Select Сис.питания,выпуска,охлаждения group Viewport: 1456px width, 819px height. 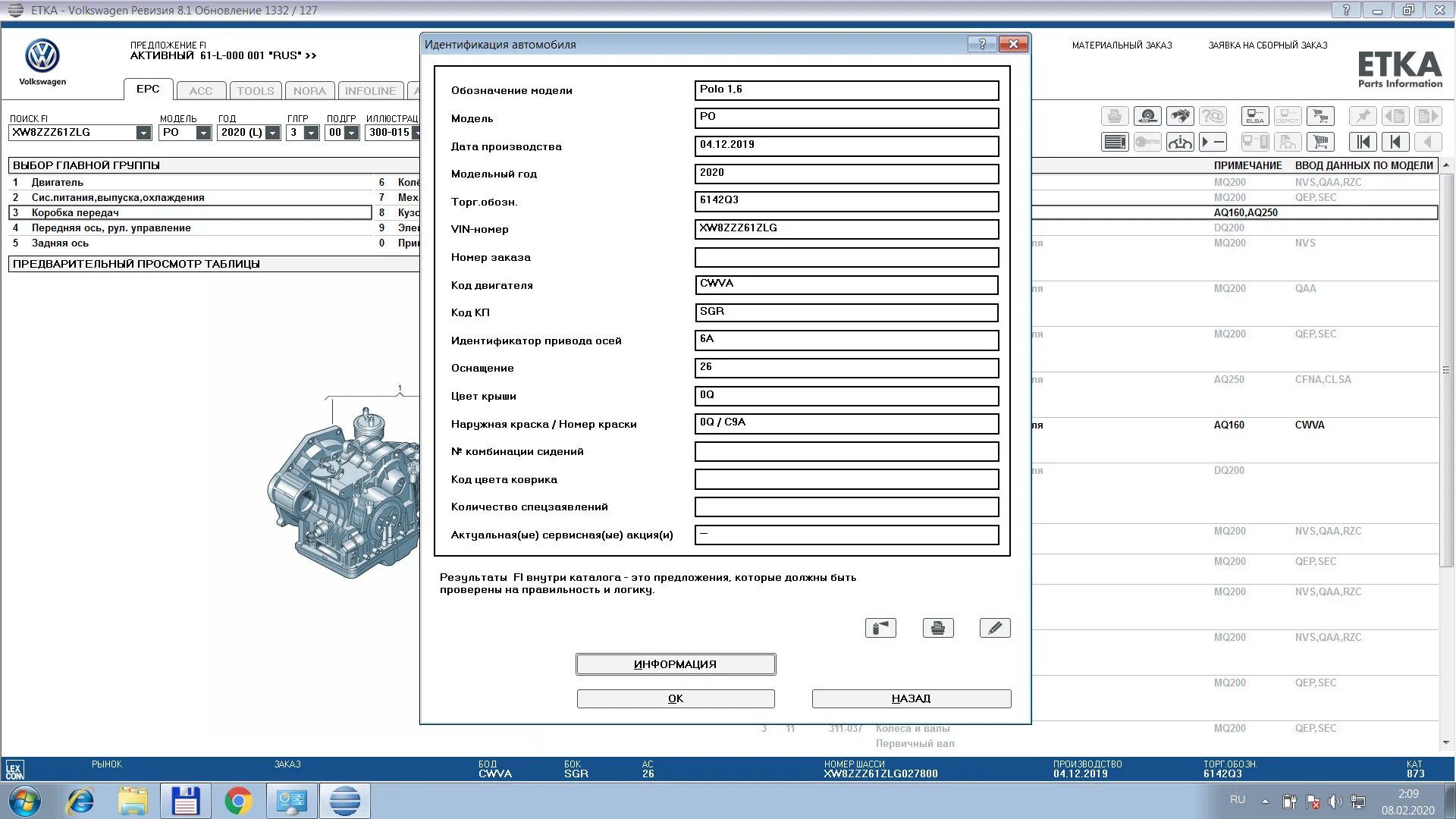click(x=190, y=197)
